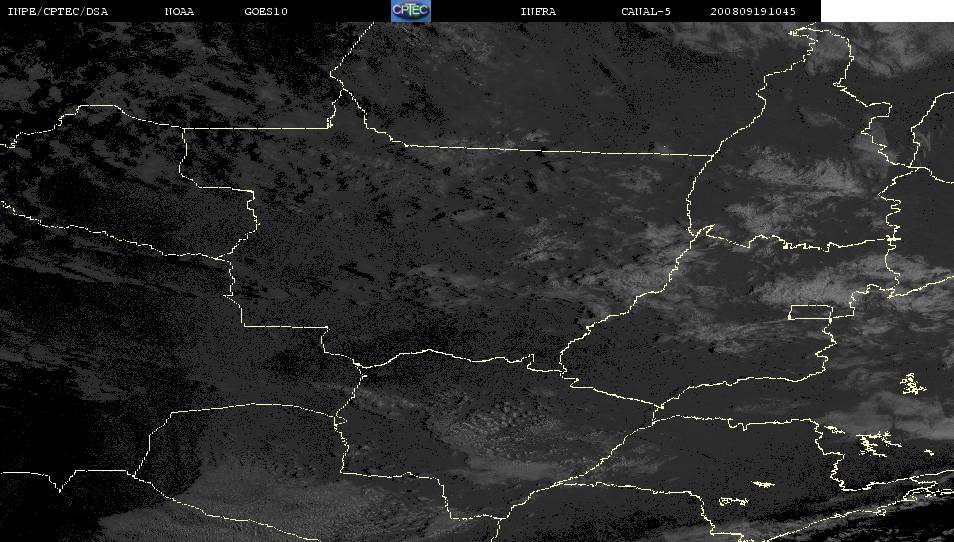Viewport: 954px width, 542px height.
Task: Click the NOAA label in the header
Action: tap(179, 12)
